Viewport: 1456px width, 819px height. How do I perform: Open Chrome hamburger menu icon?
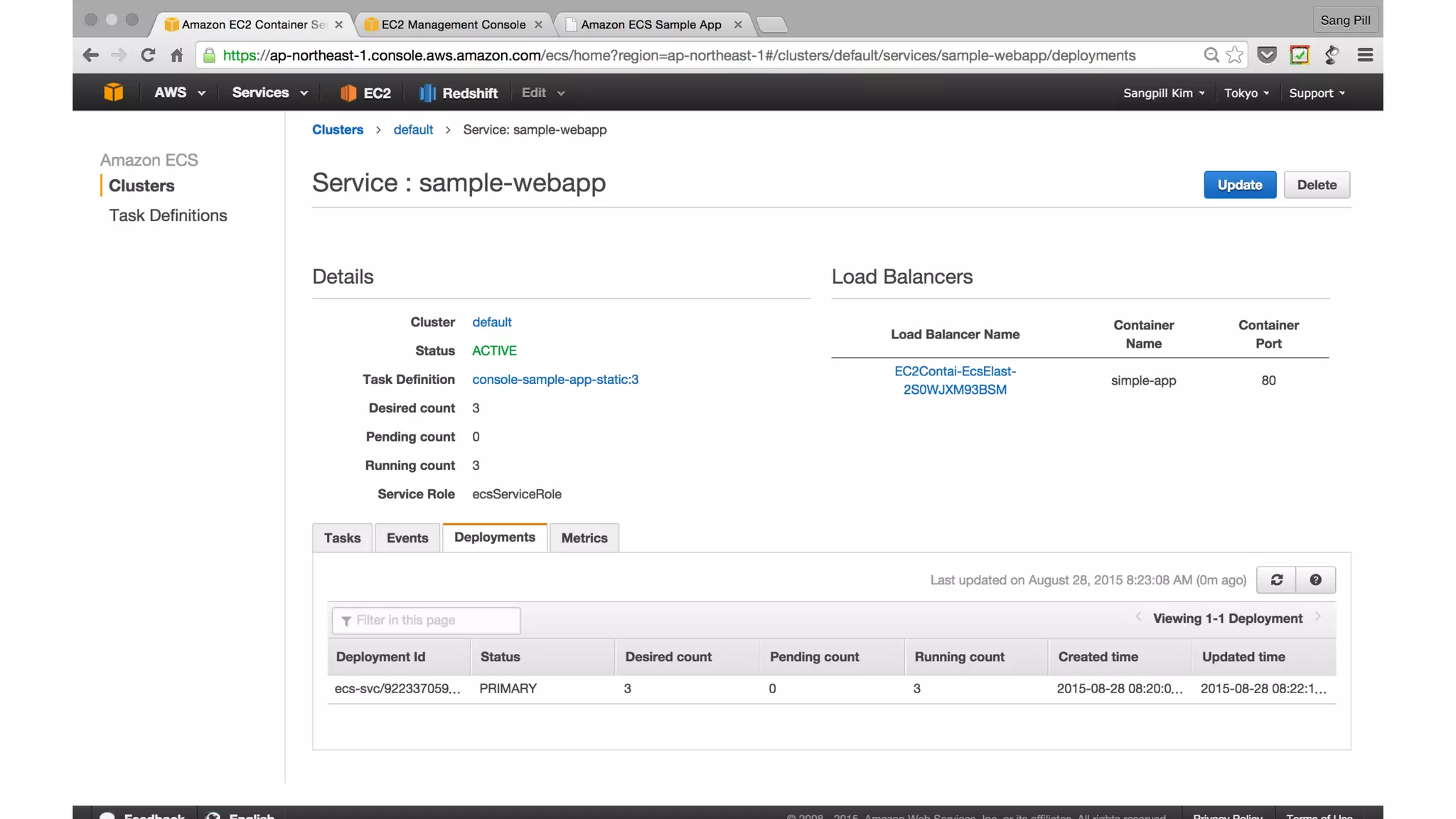click(1364, 55)
